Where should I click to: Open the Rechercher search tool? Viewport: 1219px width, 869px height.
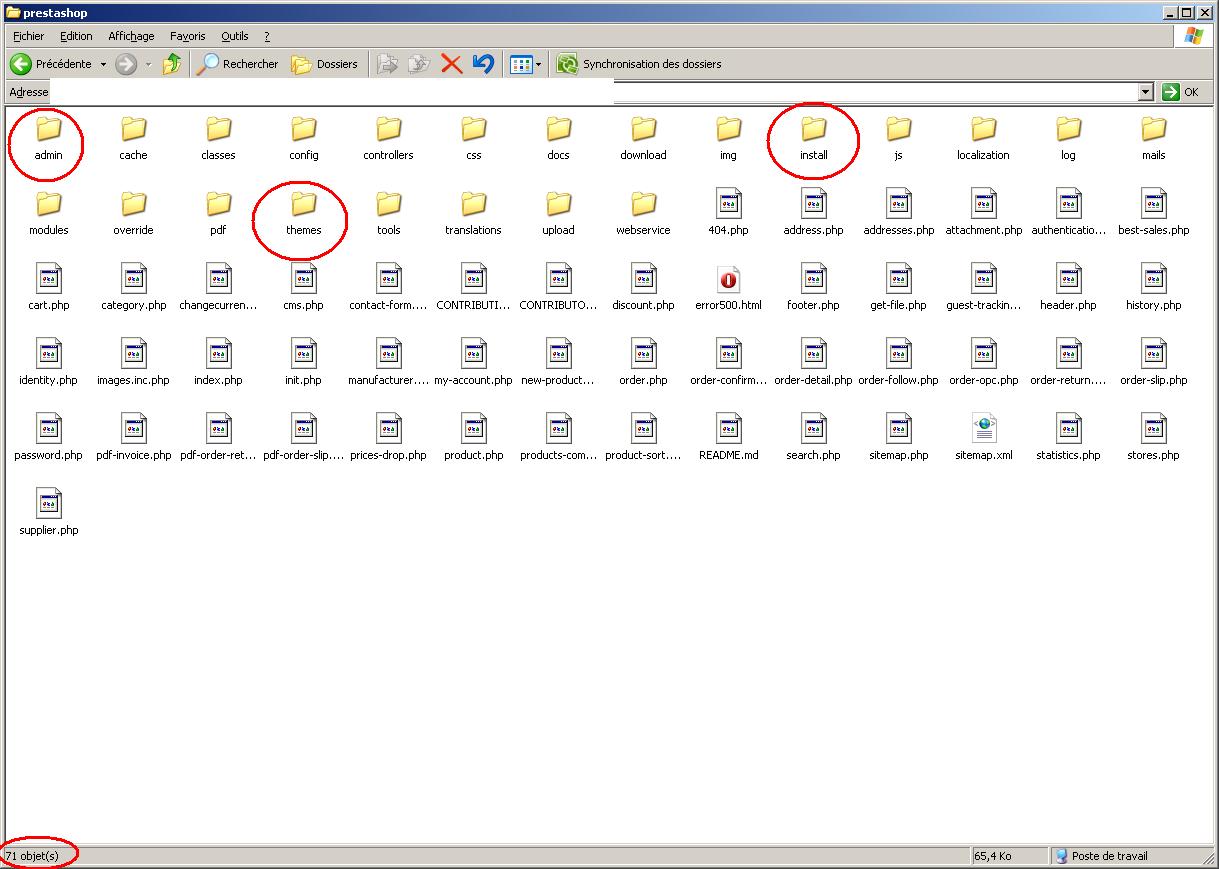(238, 64)
